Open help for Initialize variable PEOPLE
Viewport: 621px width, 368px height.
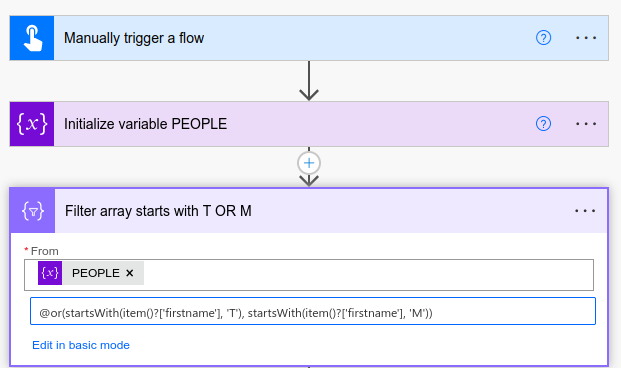click(x=543, y=124)
